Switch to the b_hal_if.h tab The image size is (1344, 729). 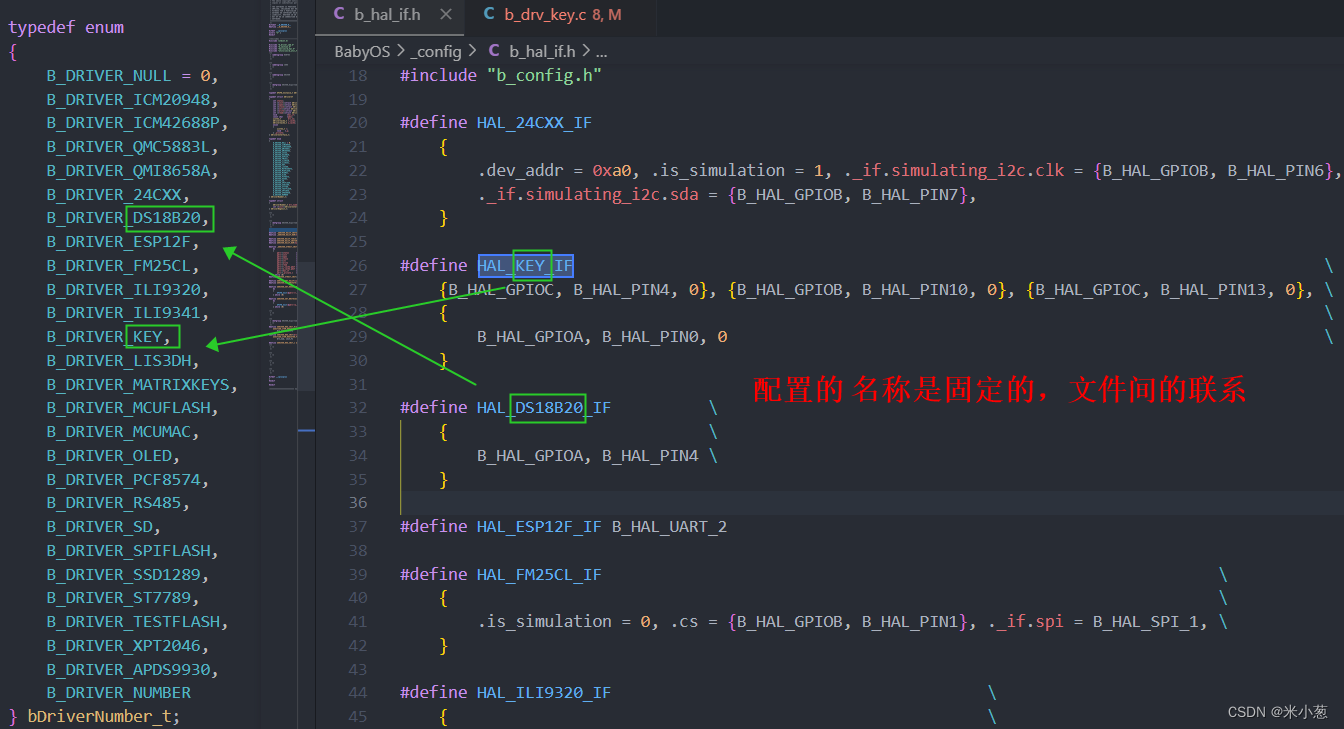tap(387, 14)
